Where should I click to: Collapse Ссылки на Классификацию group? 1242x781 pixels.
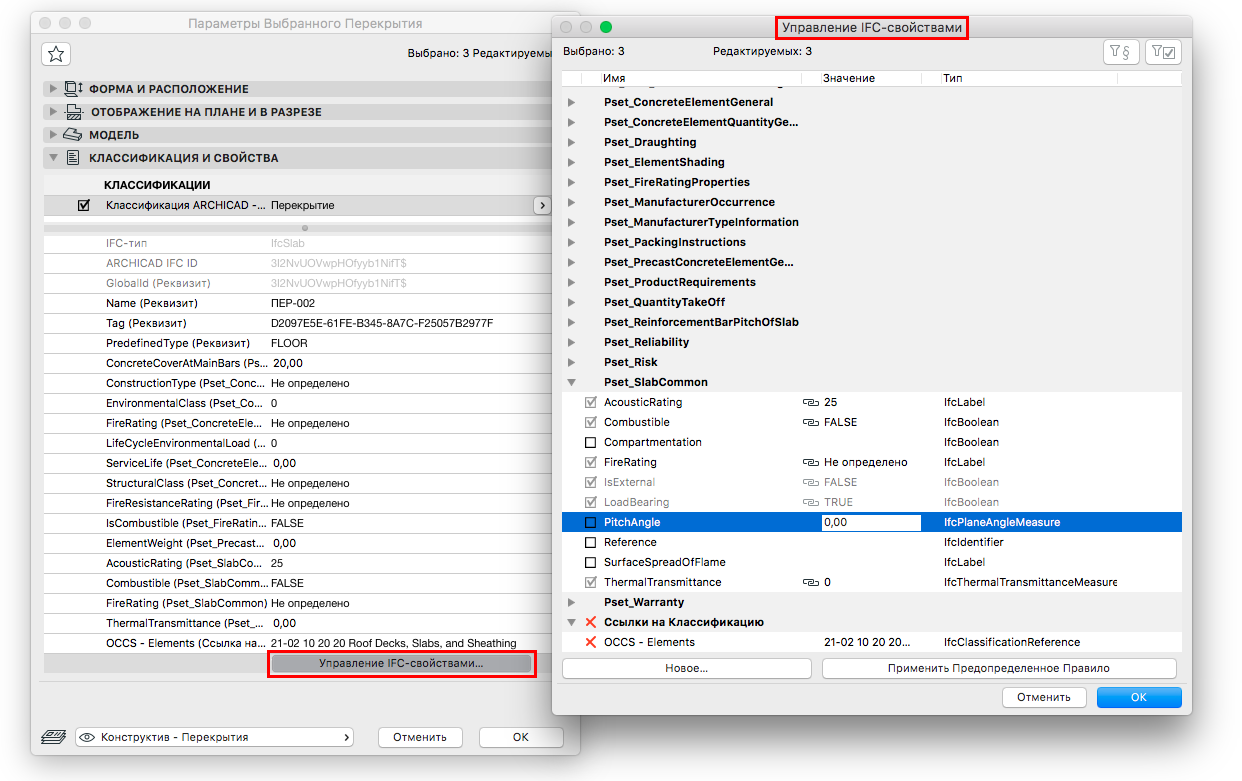[571, 622]
